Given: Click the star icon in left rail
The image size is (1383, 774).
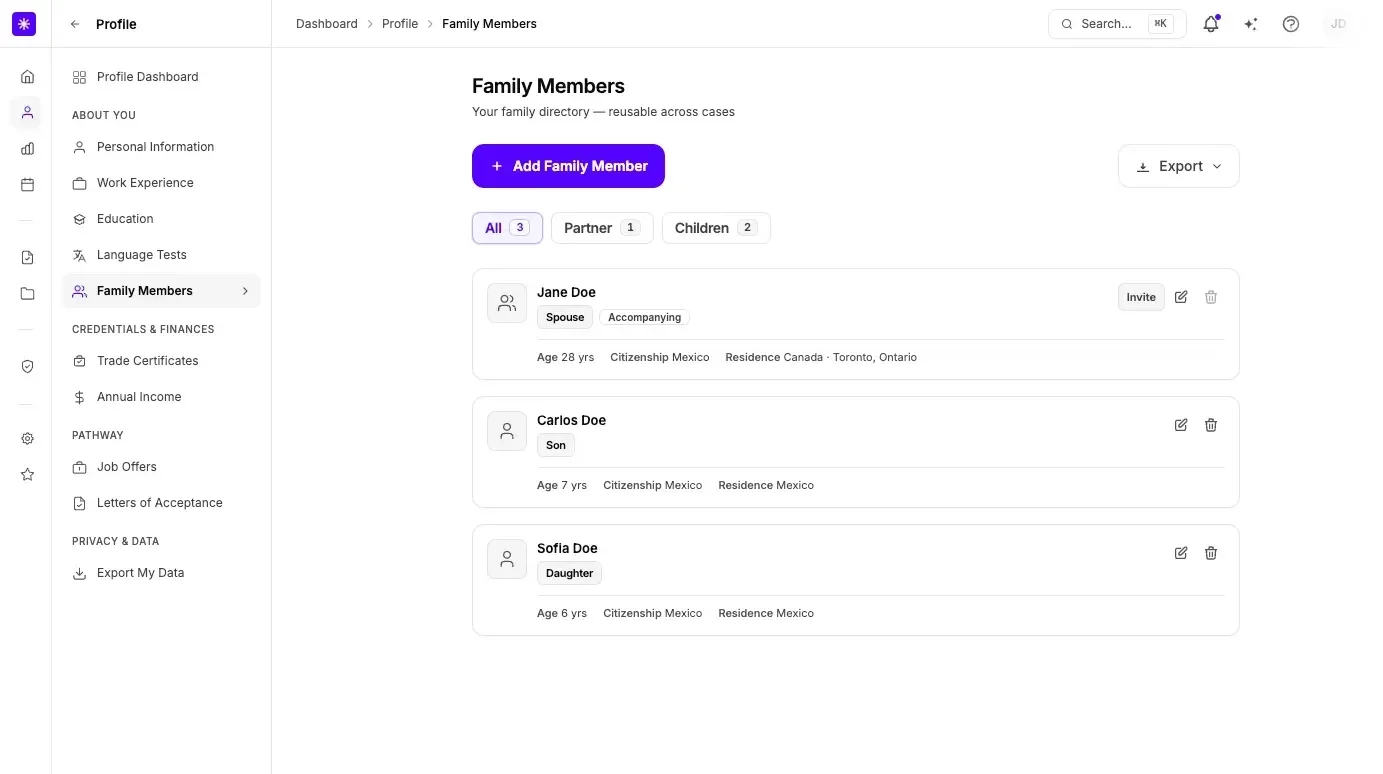Looking at the screenshot, I should (27, 475).
